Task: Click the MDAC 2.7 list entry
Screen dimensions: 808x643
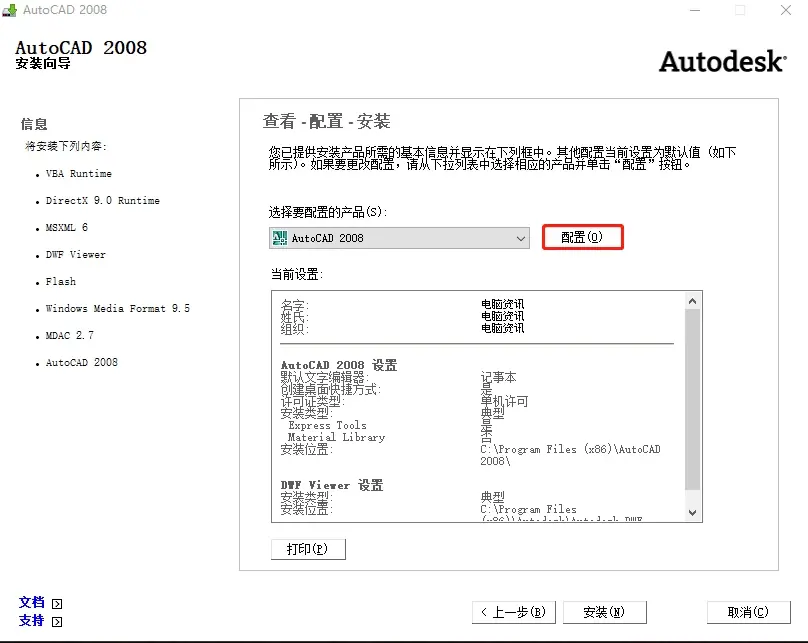Action: 70,335
